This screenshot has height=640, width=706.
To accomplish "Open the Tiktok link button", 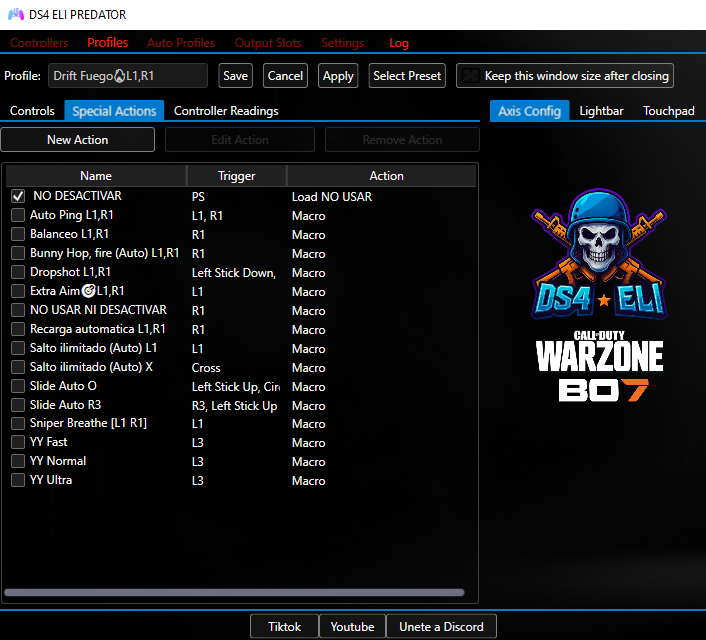I will pyautogui.click(x=285, y=626).
